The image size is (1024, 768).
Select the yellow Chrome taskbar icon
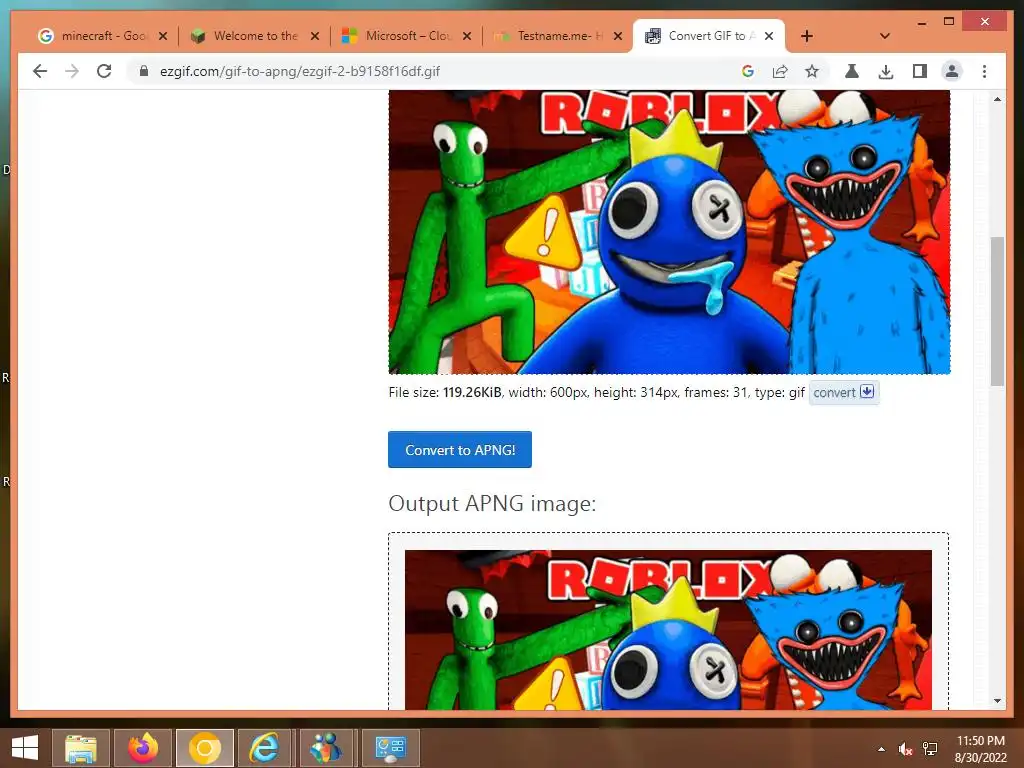point(204,748)
